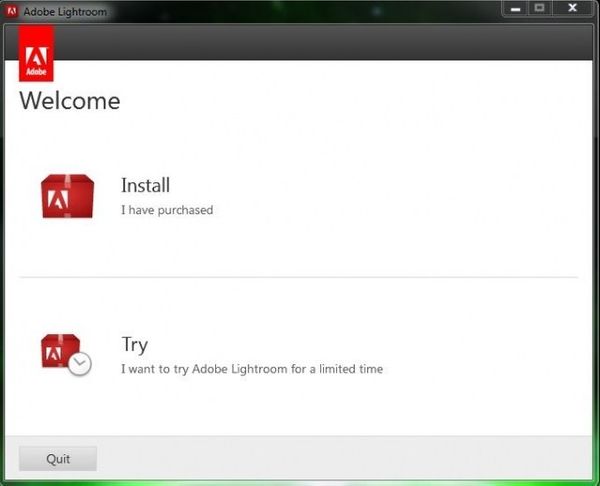Click the Adobe logo banner

[x=36, y=53]
